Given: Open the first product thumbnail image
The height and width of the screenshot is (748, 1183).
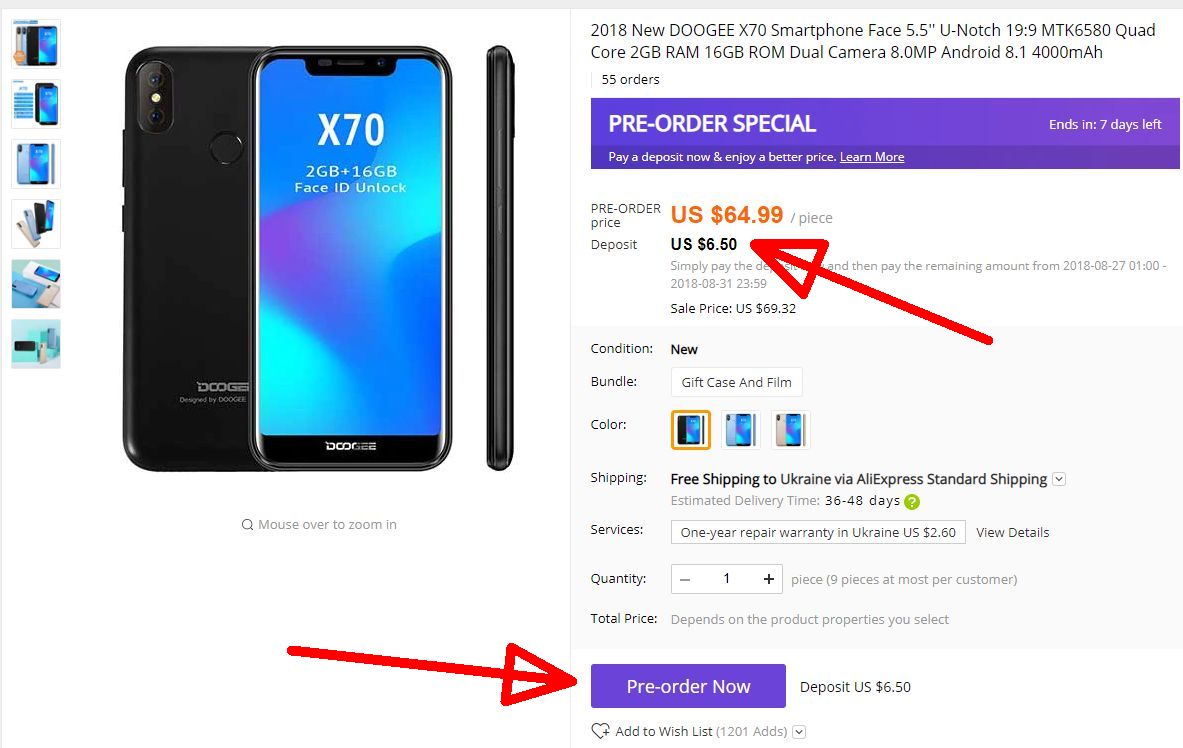Looking at the screenshot, I should click(x=35, y=44).
